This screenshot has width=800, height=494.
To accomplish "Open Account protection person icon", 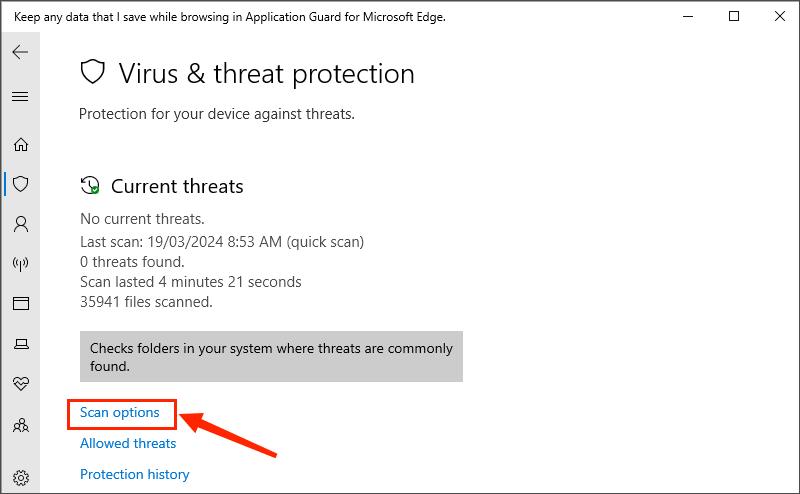I will point(20,224).
